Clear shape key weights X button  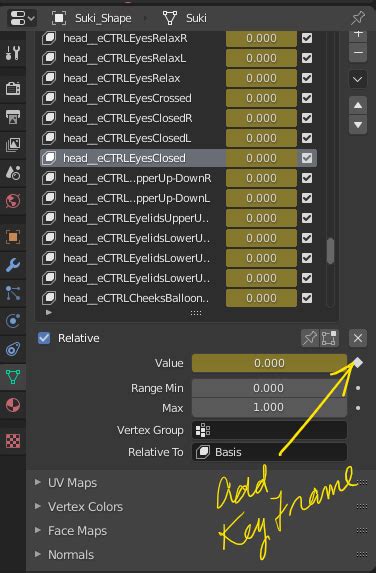[x=358, y=338]
